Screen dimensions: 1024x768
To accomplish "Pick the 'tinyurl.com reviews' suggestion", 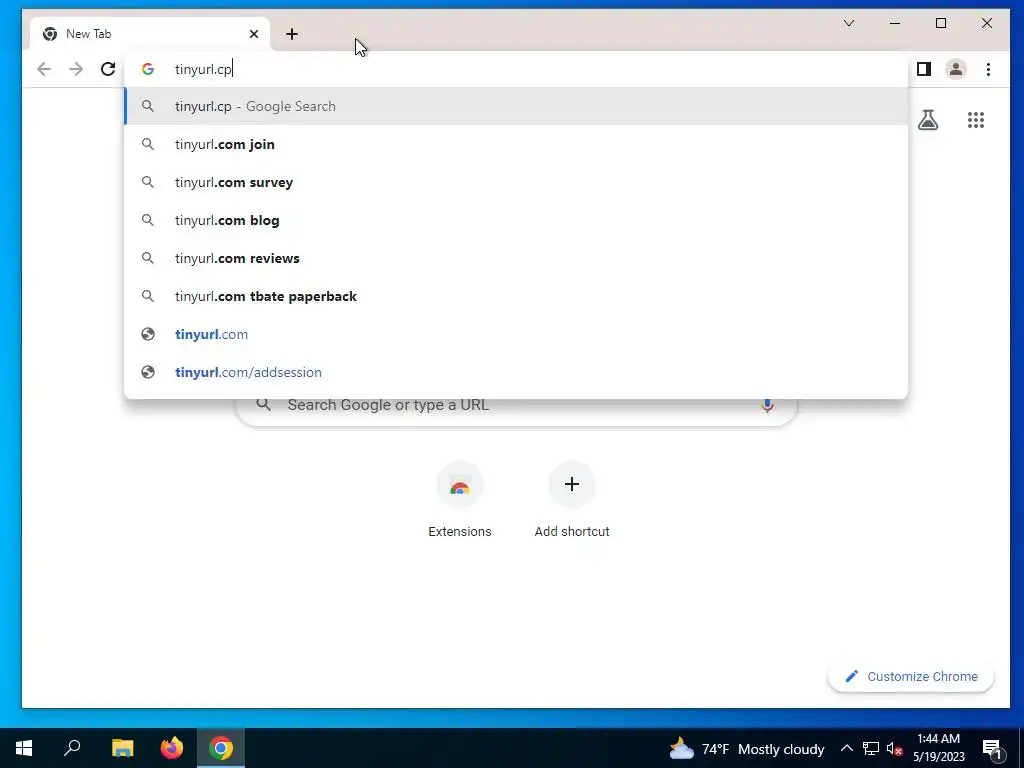I will [x=516, y=258].
